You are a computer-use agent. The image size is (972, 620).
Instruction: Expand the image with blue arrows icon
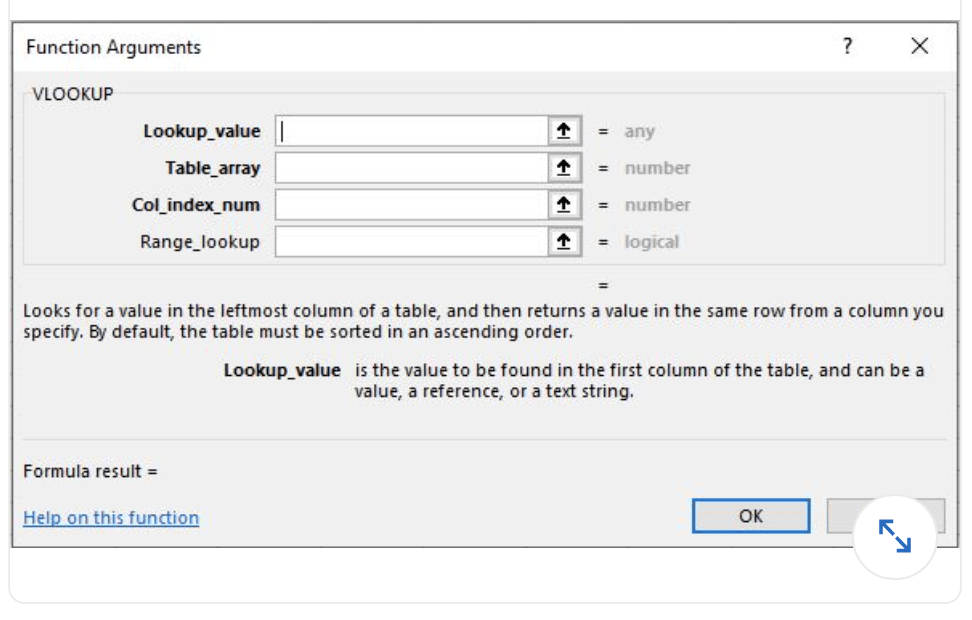[894, 536]
